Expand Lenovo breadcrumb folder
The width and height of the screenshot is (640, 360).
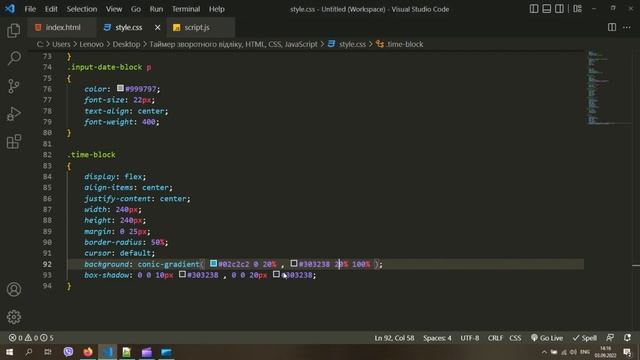tap(91, 44)
